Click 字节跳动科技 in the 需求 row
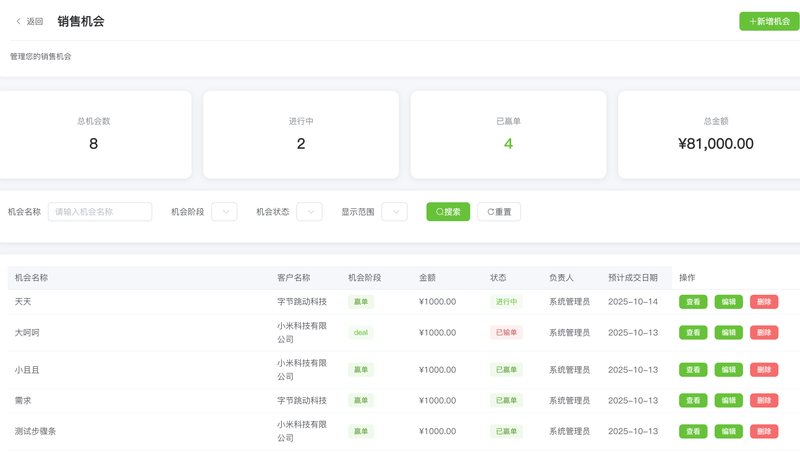This screenshot has height=453, width=800. tap(302, 400)
